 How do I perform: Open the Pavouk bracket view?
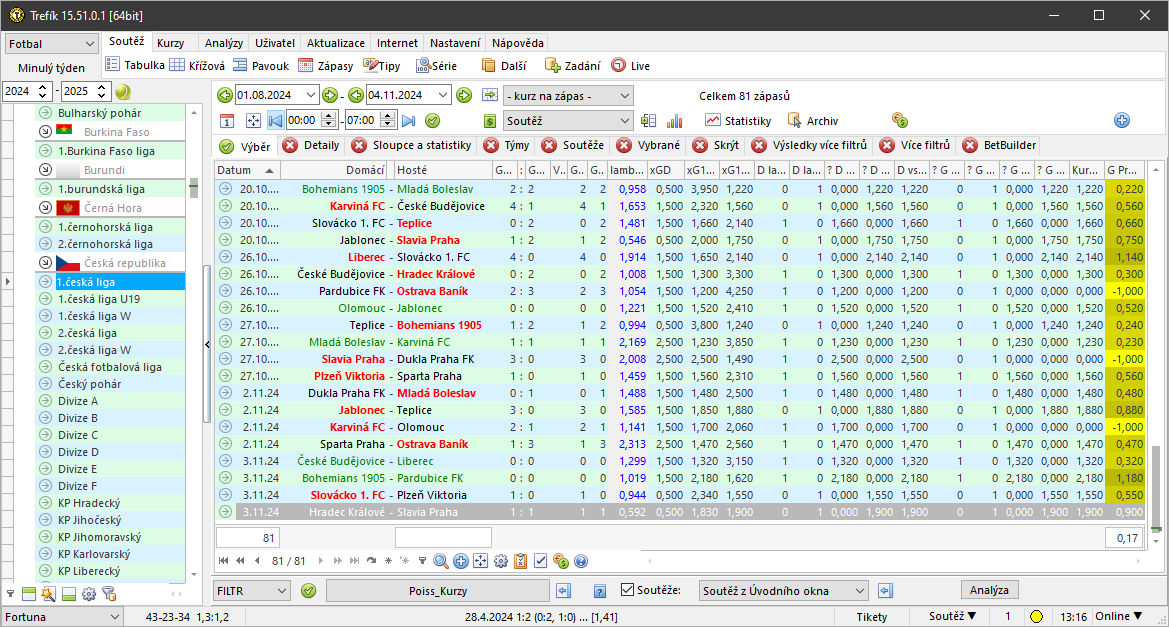(x=261, y=66)
